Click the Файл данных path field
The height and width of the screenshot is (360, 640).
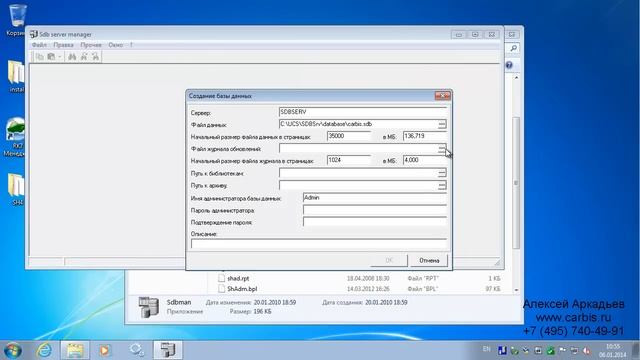(x=358, y=124)
